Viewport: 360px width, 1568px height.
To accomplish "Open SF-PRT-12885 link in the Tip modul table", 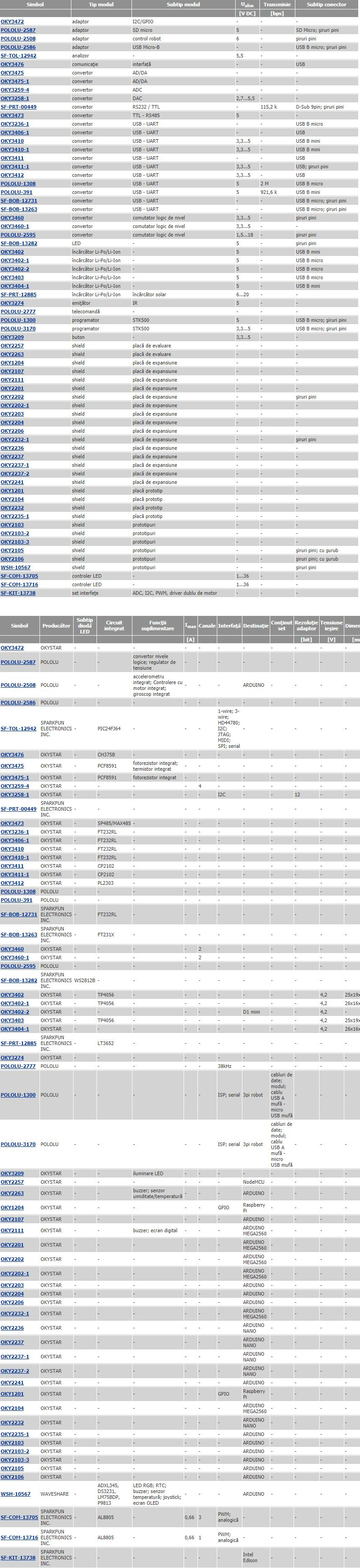I will point(18,294).
